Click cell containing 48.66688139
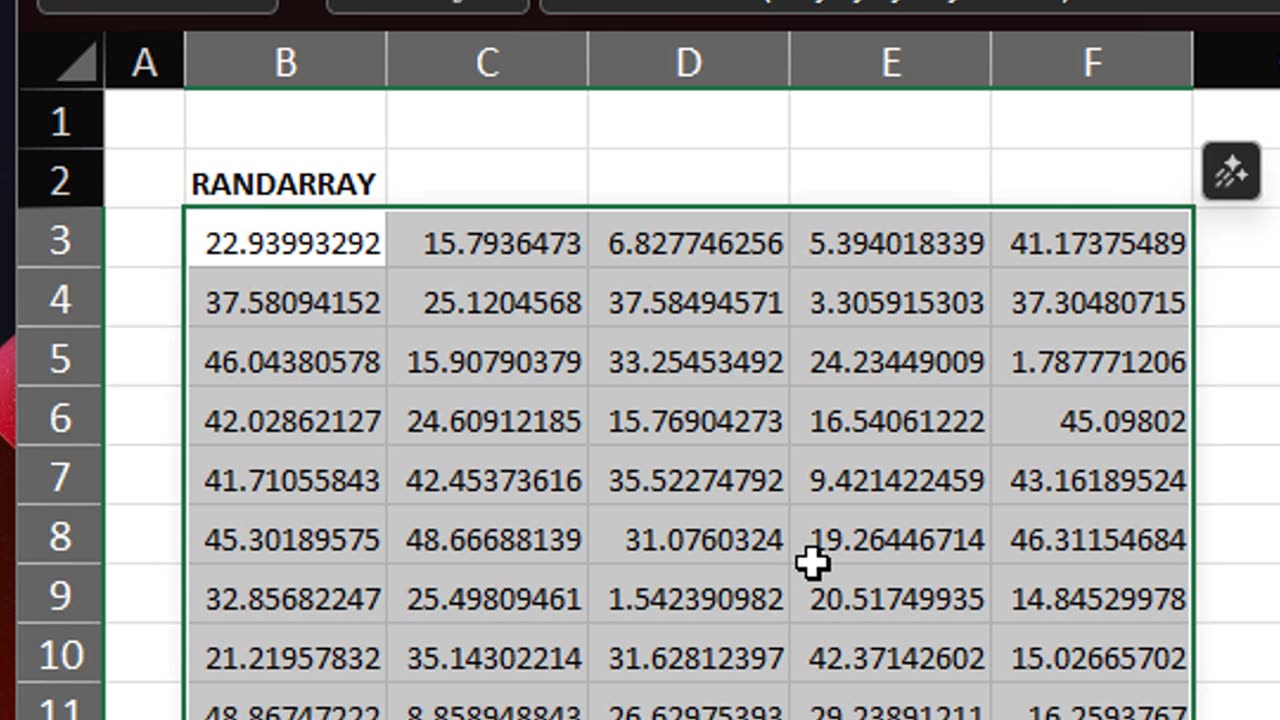Viewport: 1280px width, 720px height. click(x=487, y=535)
